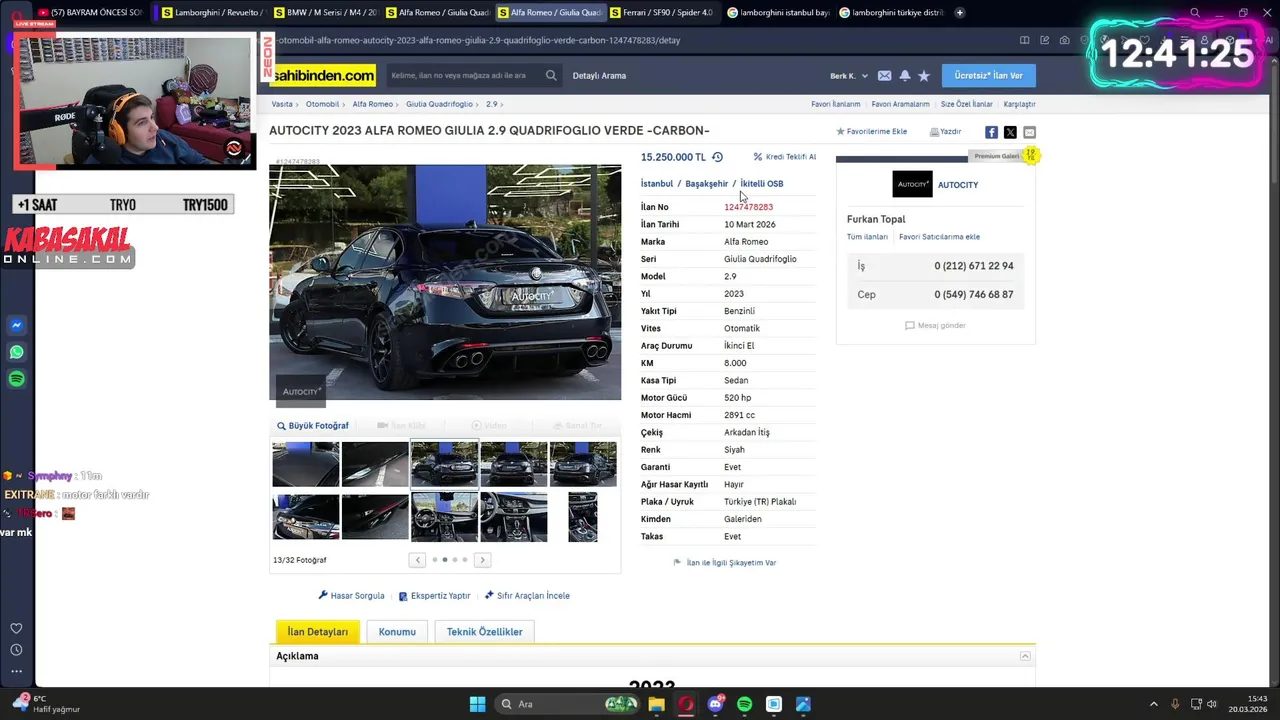Switch to Konumu tab

pos(397,632)
